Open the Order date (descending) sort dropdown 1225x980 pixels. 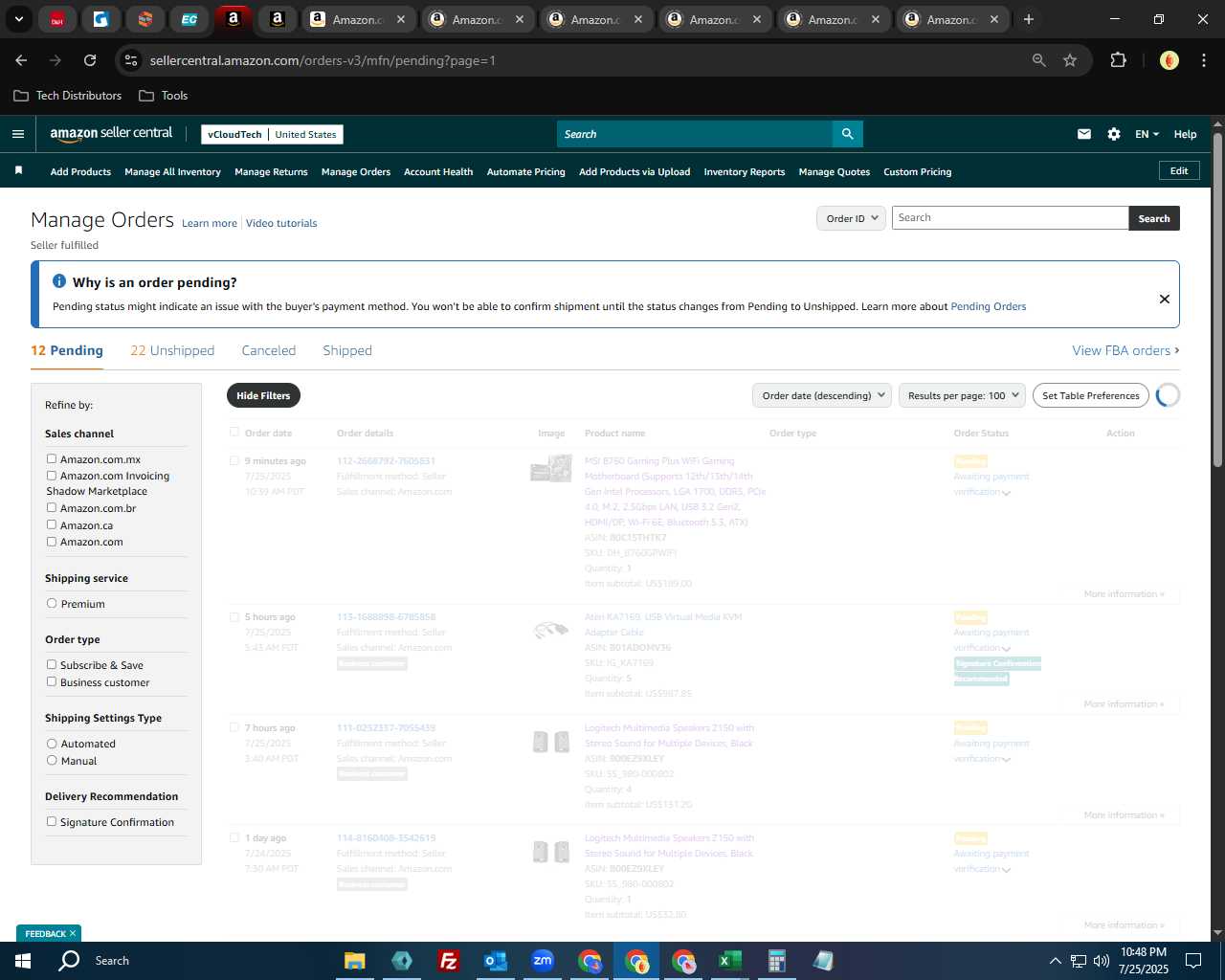822,395
